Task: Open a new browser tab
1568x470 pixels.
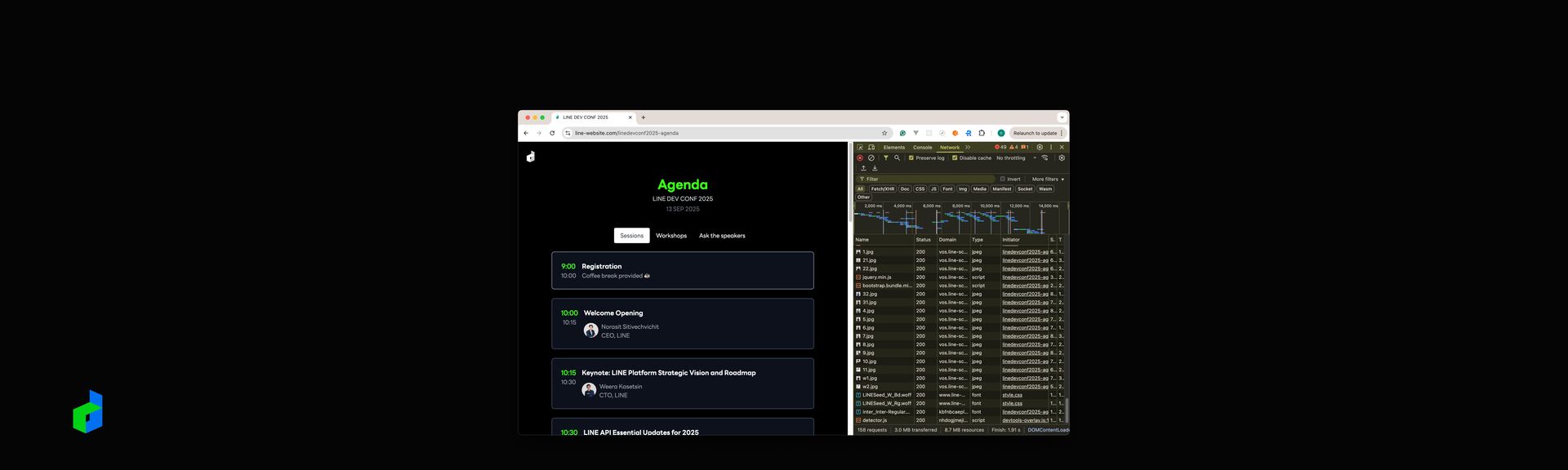Action: [644, 117]
